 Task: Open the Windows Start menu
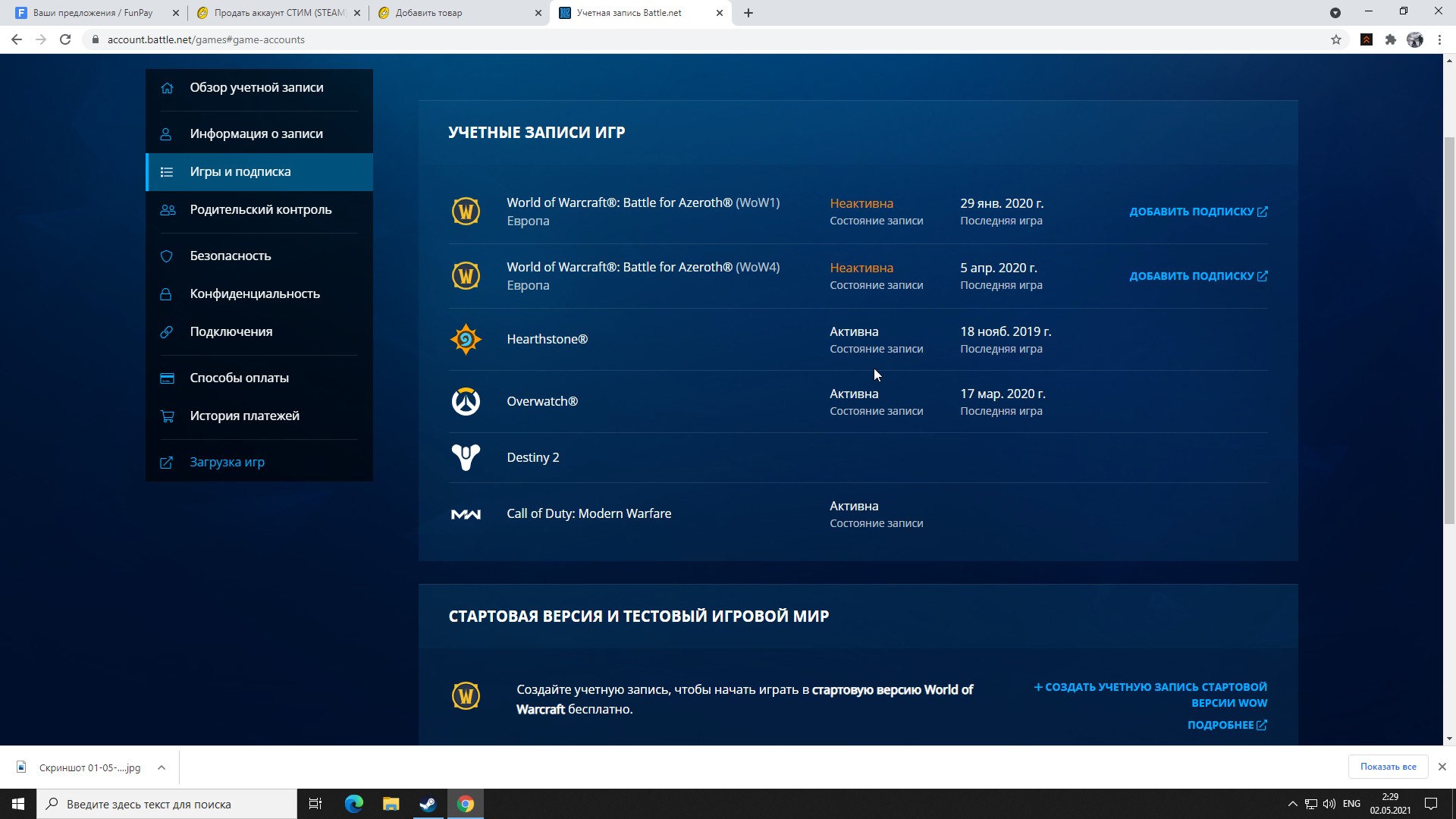pyautogui.click(x=18, y=804)
